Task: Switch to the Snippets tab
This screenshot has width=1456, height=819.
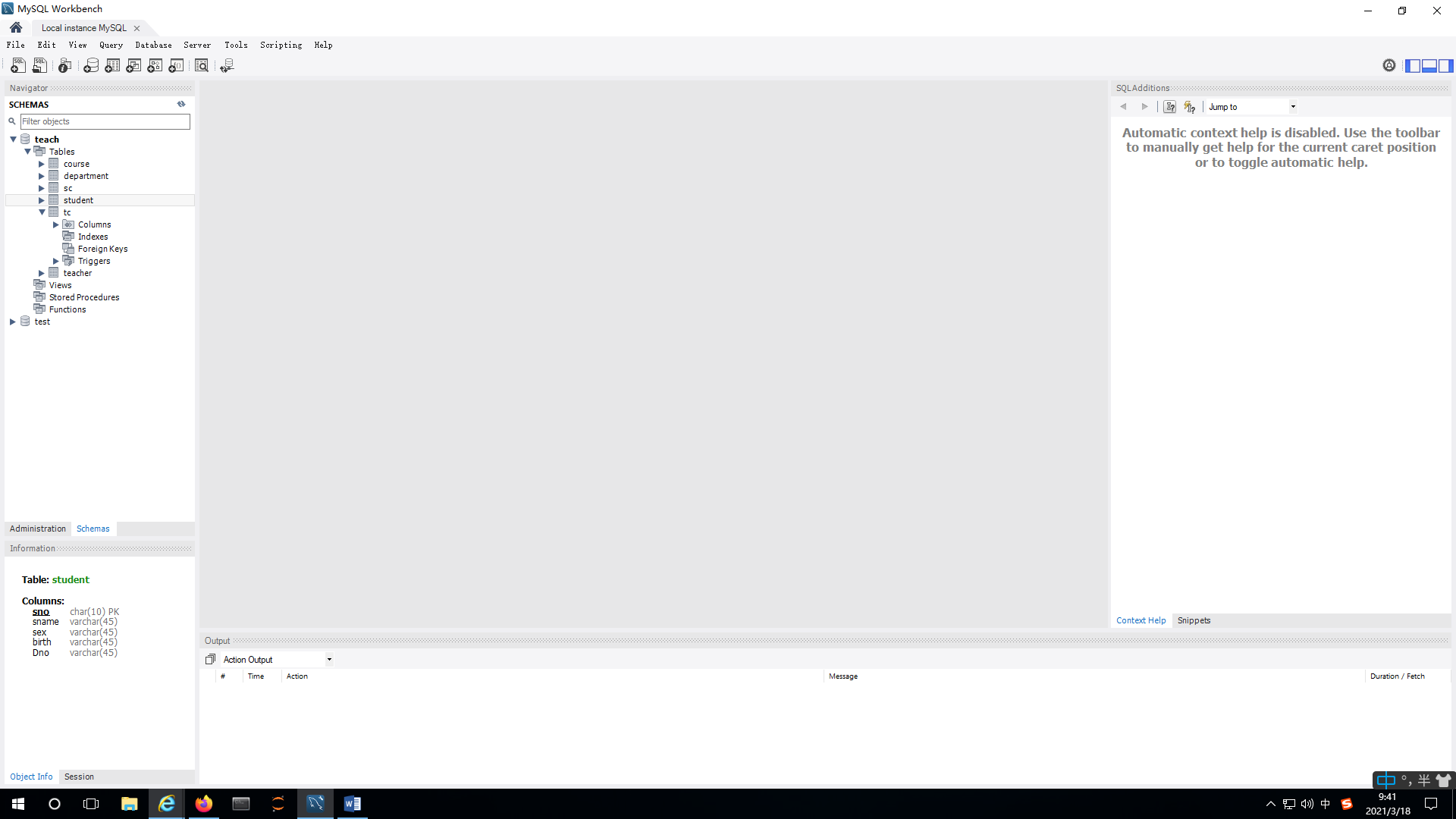Action: 1194,620
